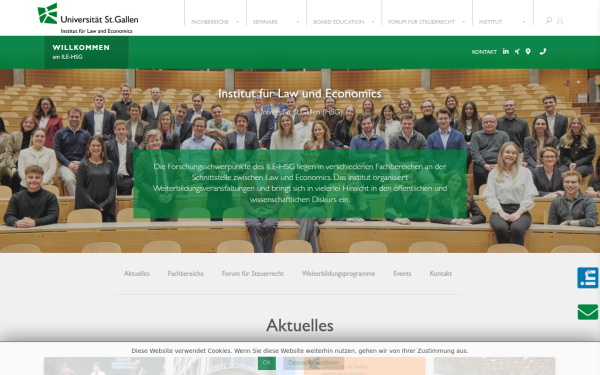This screenshot has width=600, height=375.
Task: Click the Aktuelles heading
Action: [300, 325]
